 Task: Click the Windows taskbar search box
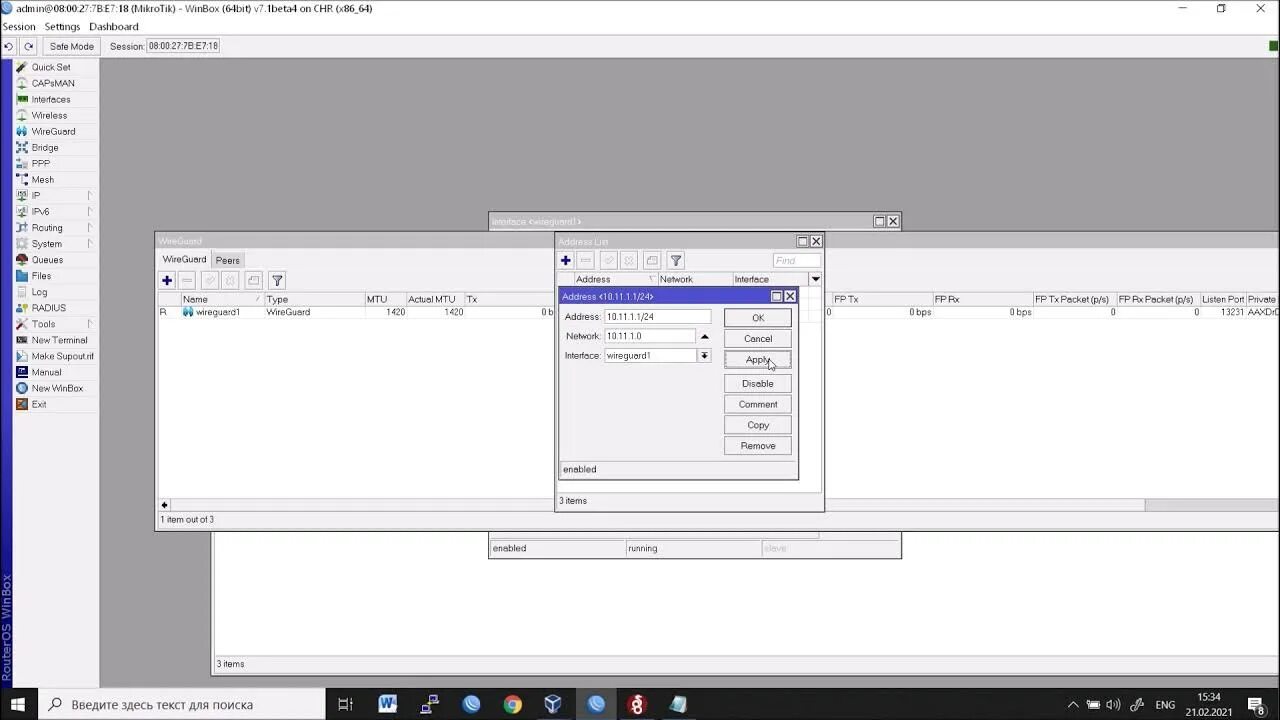[x=182, y=704]
